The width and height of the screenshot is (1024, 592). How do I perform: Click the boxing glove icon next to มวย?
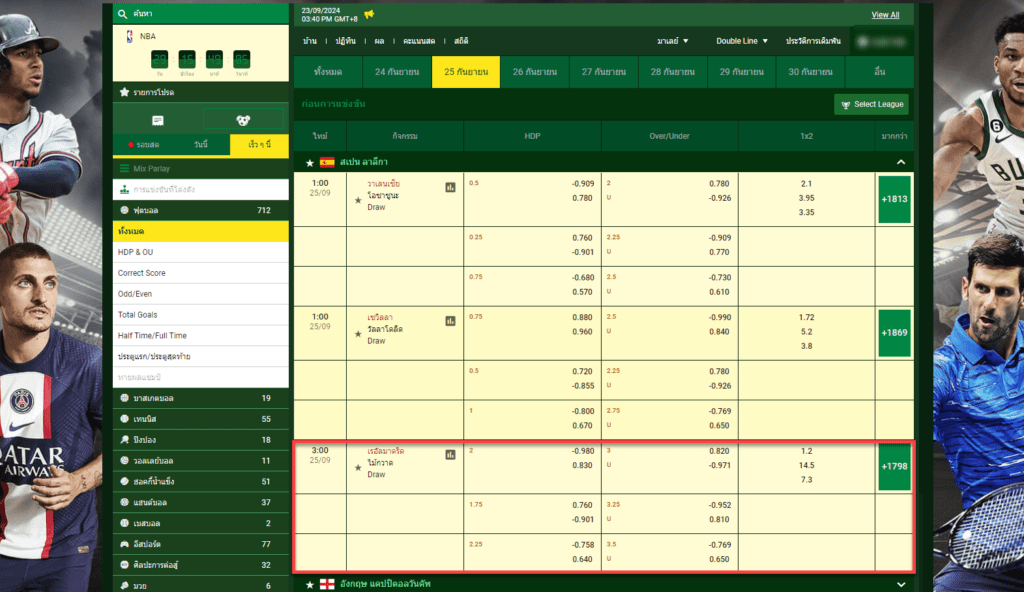(124, 586)
